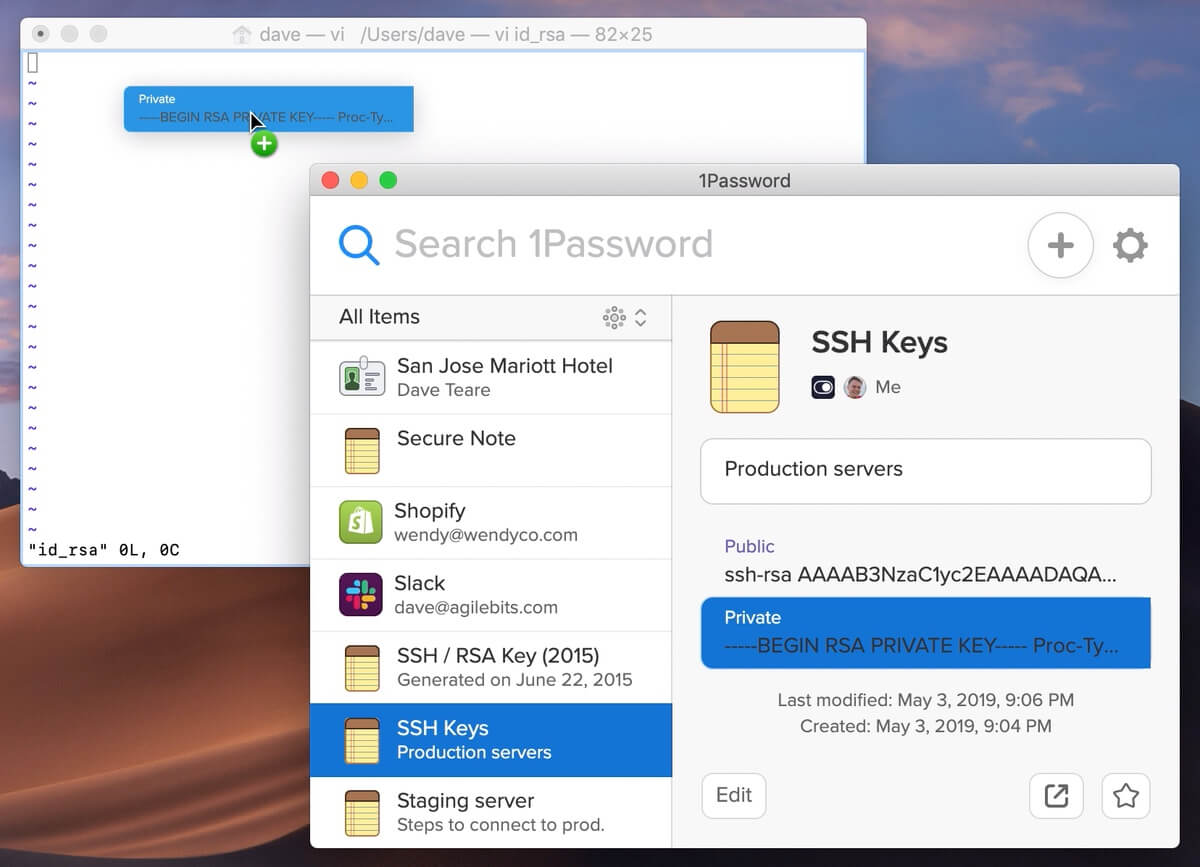Open the All Items category selector
The height and width of the screenshot is (867, 1200).
point(378,317)
